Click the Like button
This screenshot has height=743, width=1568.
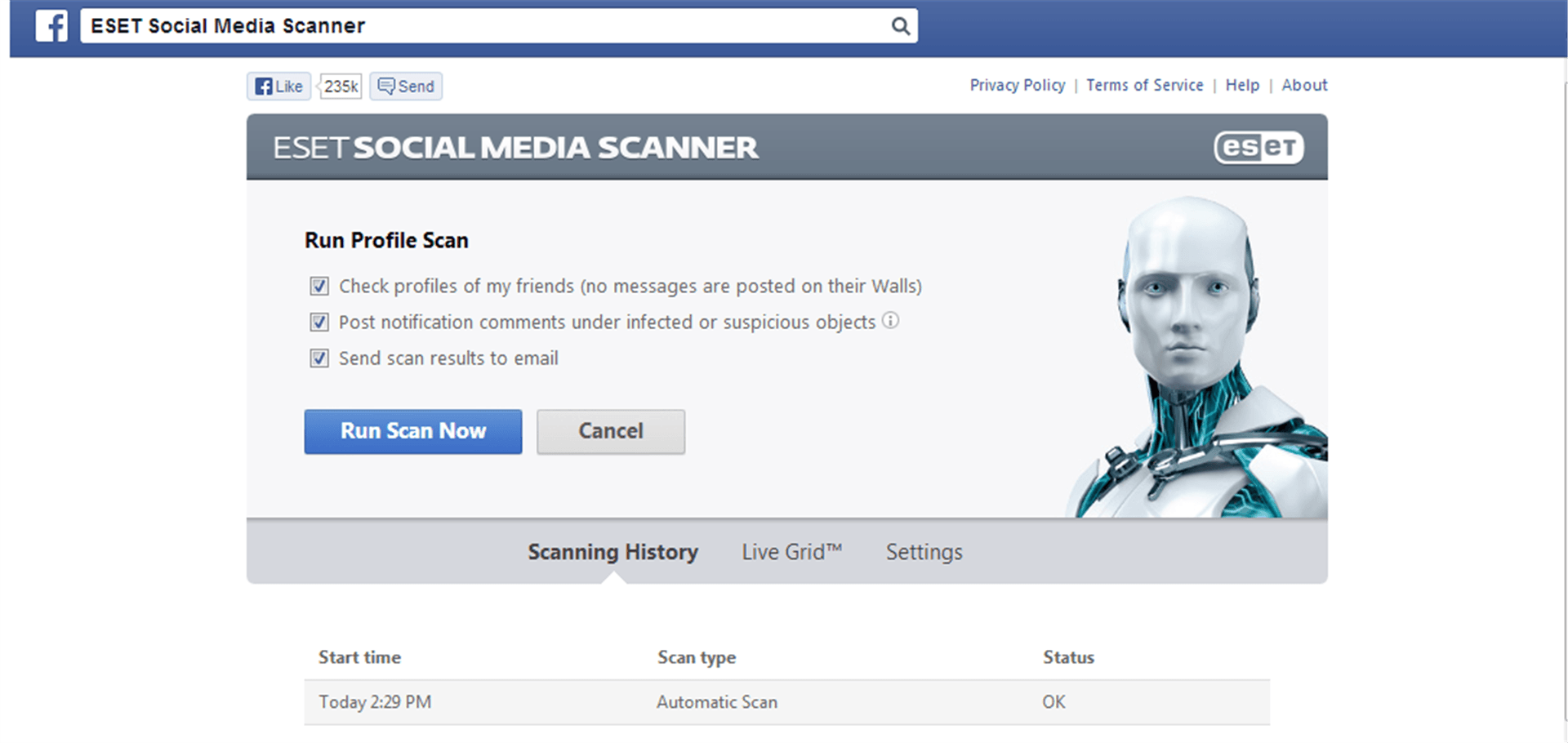coord(279,87)
